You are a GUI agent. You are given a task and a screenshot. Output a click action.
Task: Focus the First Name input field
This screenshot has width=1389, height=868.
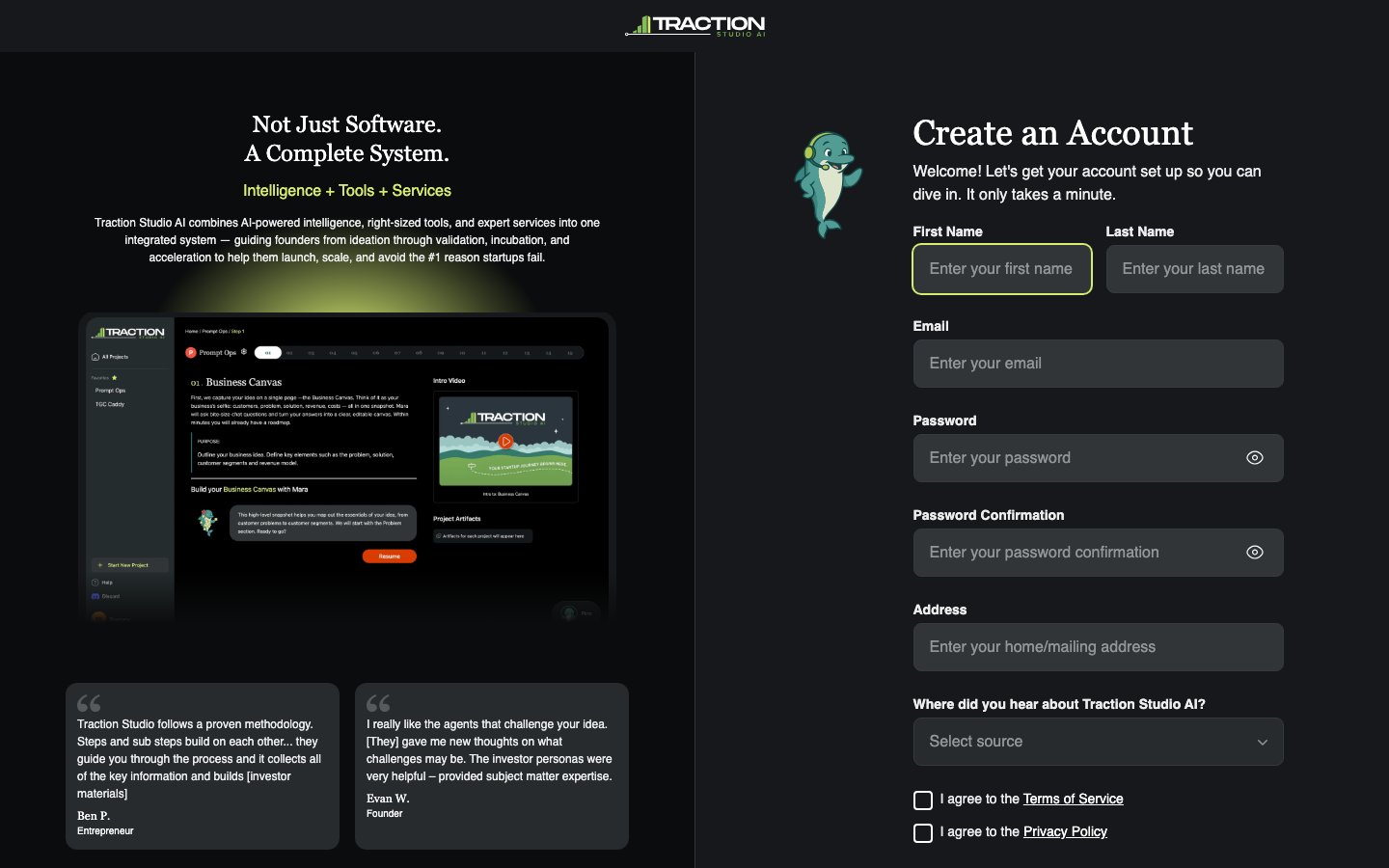pyautogui.click(x=1001, y=269)
